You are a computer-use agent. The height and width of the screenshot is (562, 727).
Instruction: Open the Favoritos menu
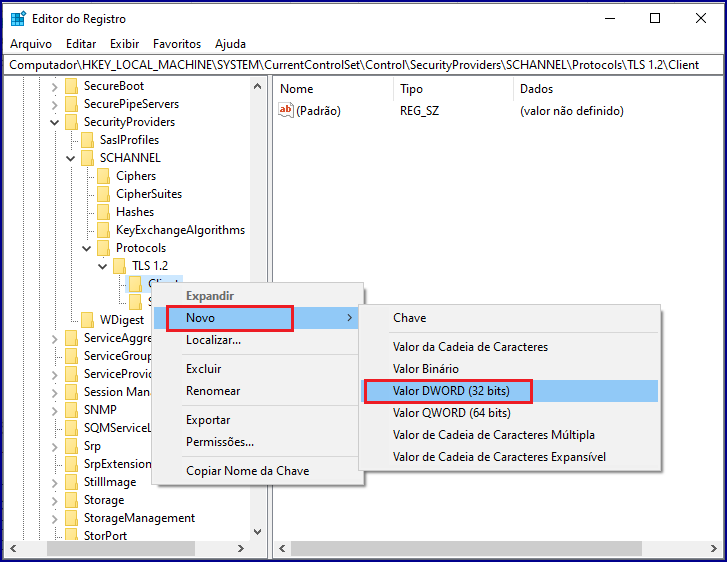point(177,44)
